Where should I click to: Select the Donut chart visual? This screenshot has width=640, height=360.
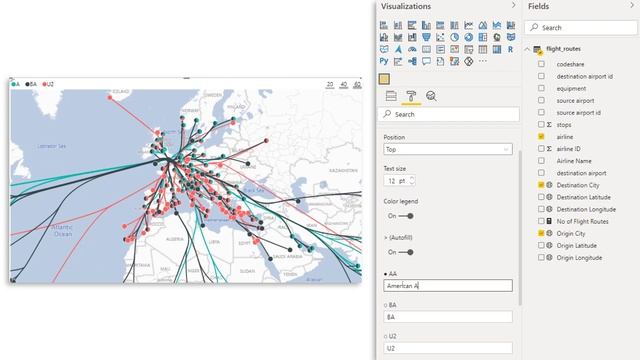coord(469,37)
